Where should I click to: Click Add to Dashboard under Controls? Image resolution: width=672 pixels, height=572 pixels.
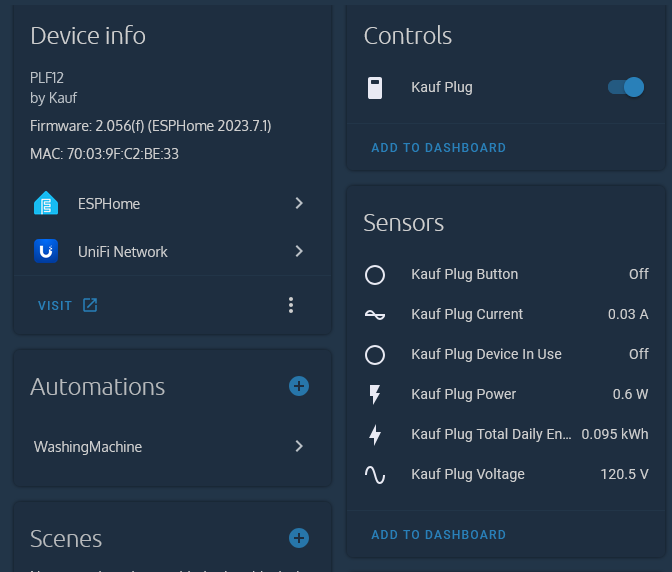click(x=438, y=148)
